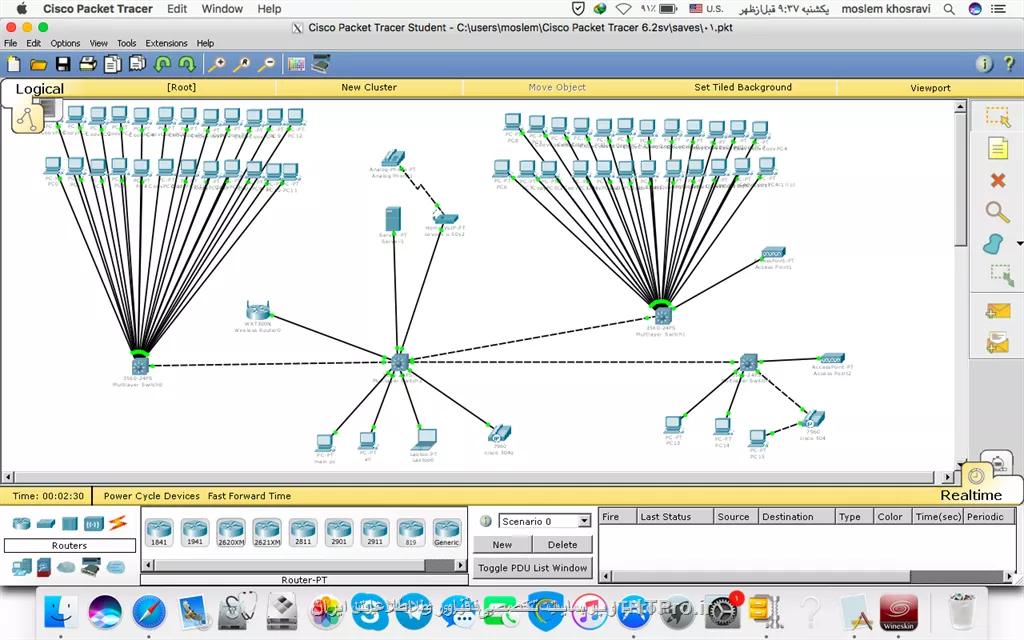Viewport: 1024px width, 640px height.
Task: Open the custom devices dialog icon
Action: (x=321, y=63)
